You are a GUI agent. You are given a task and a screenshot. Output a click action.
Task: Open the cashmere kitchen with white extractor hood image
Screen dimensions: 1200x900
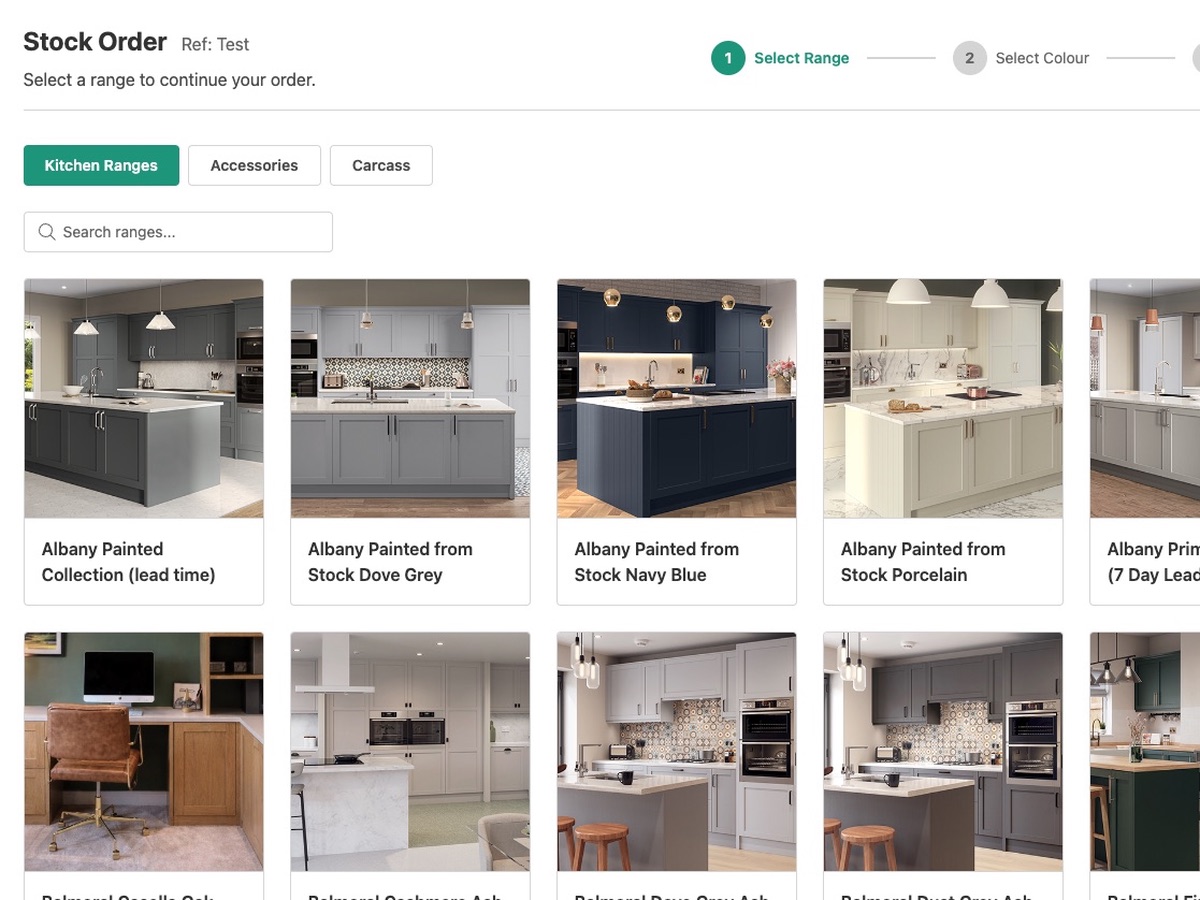click(x=410, y=751)
